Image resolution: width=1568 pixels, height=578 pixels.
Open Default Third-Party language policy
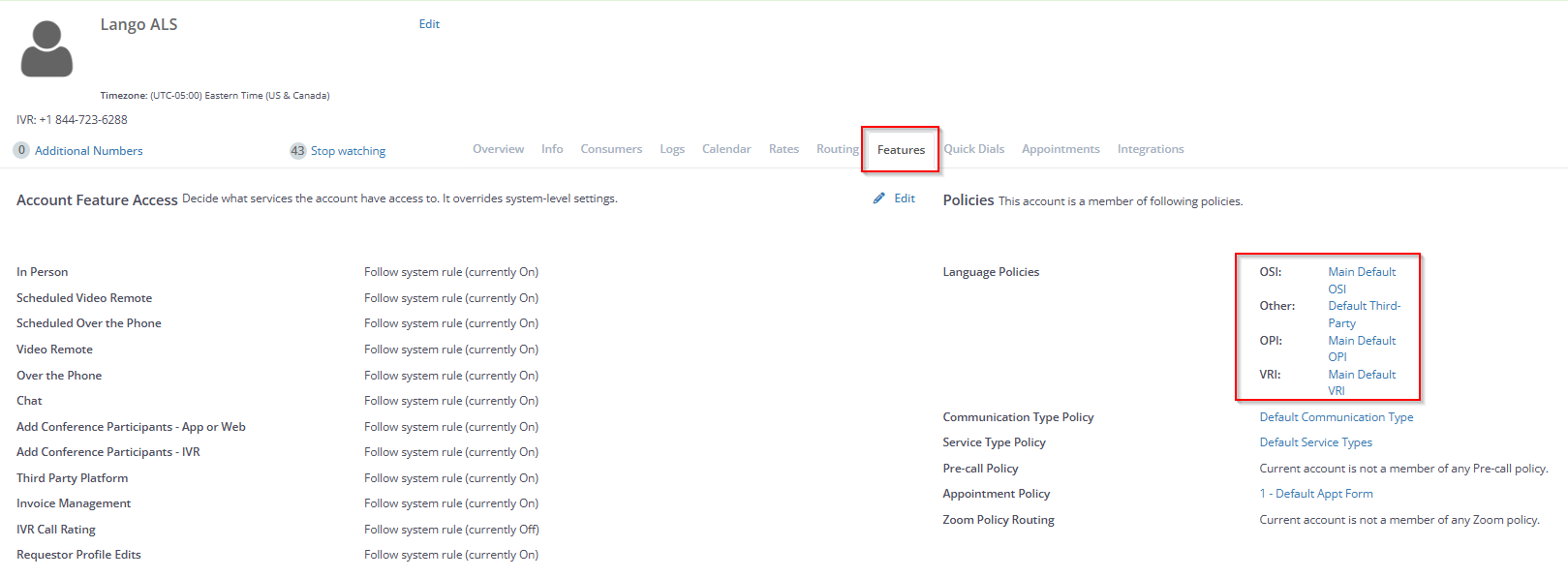1364,306
